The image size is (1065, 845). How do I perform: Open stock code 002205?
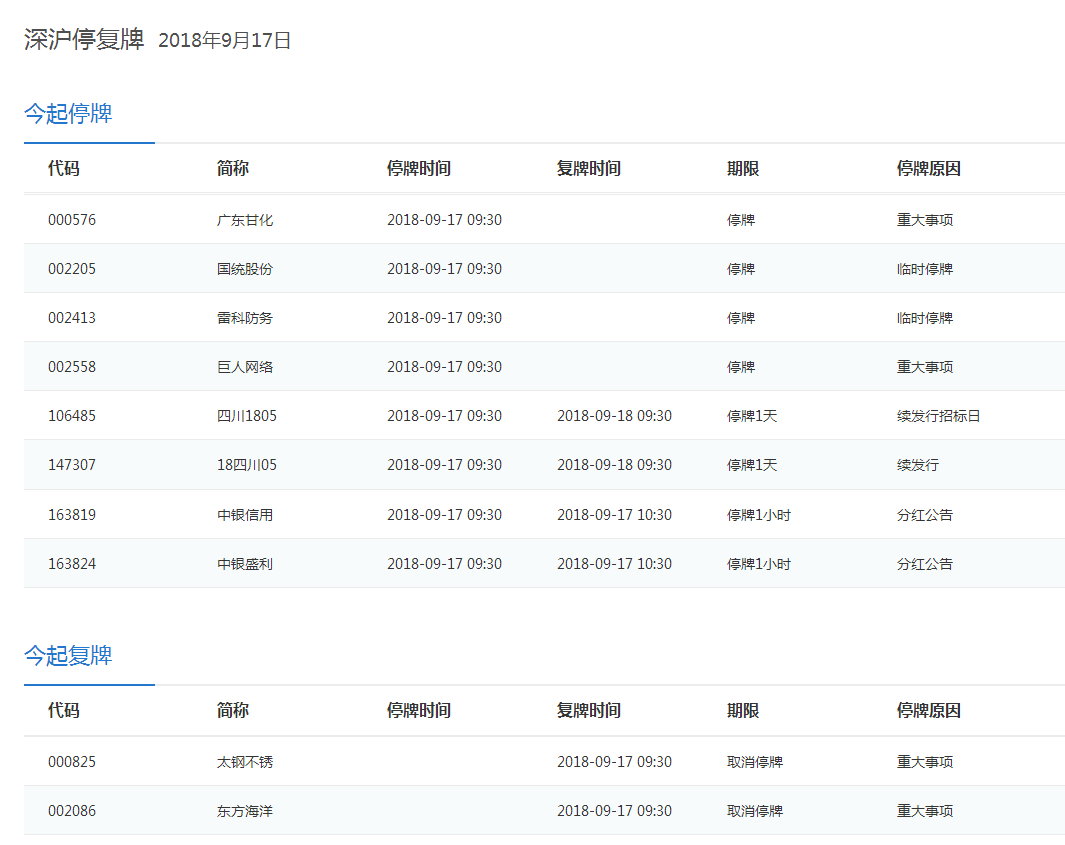click(x=72, y=269)
